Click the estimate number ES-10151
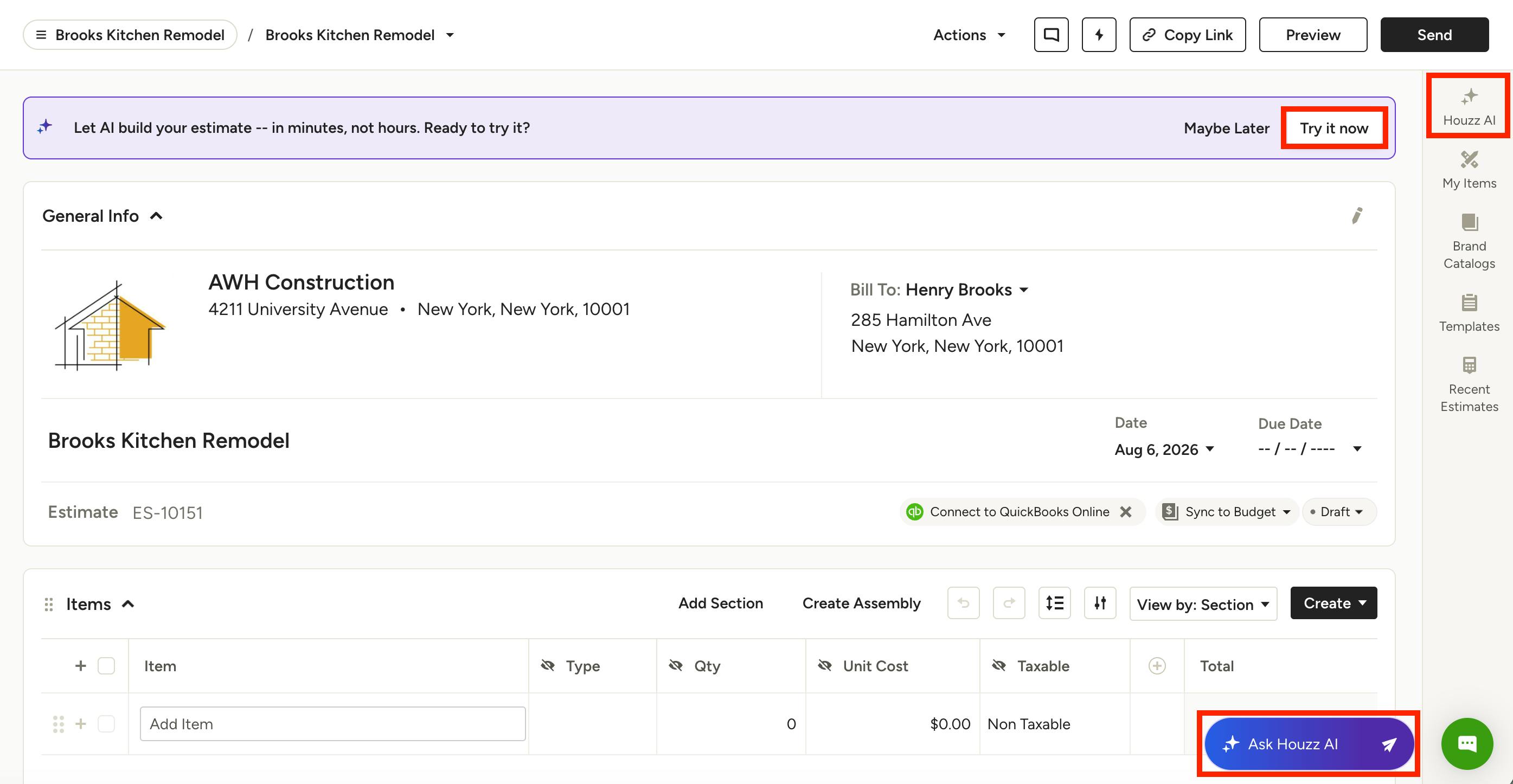This screenshot has width=1513, height=784. coord(168,513)
